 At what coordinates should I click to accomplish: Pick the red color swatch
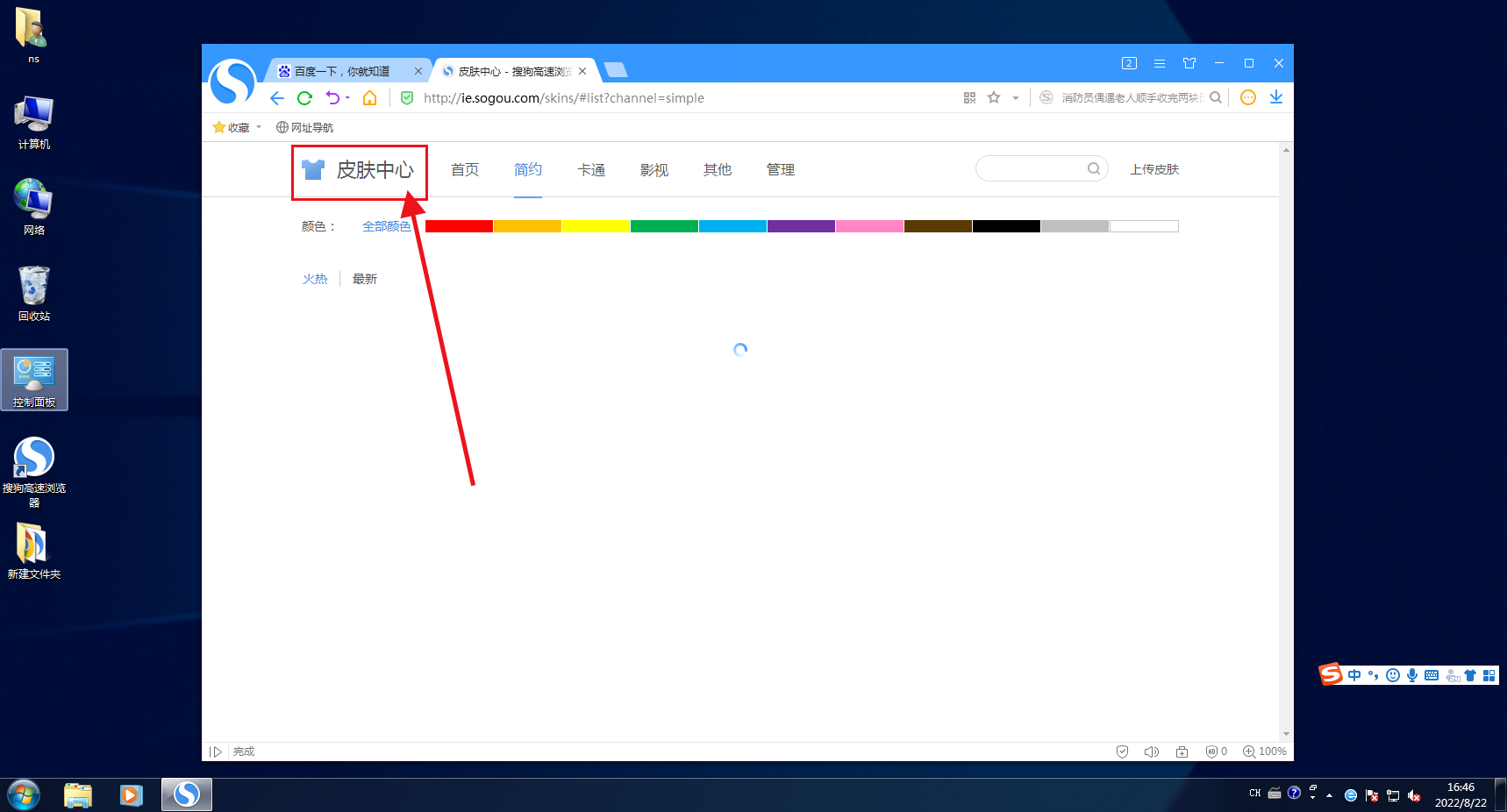[459, 226]
